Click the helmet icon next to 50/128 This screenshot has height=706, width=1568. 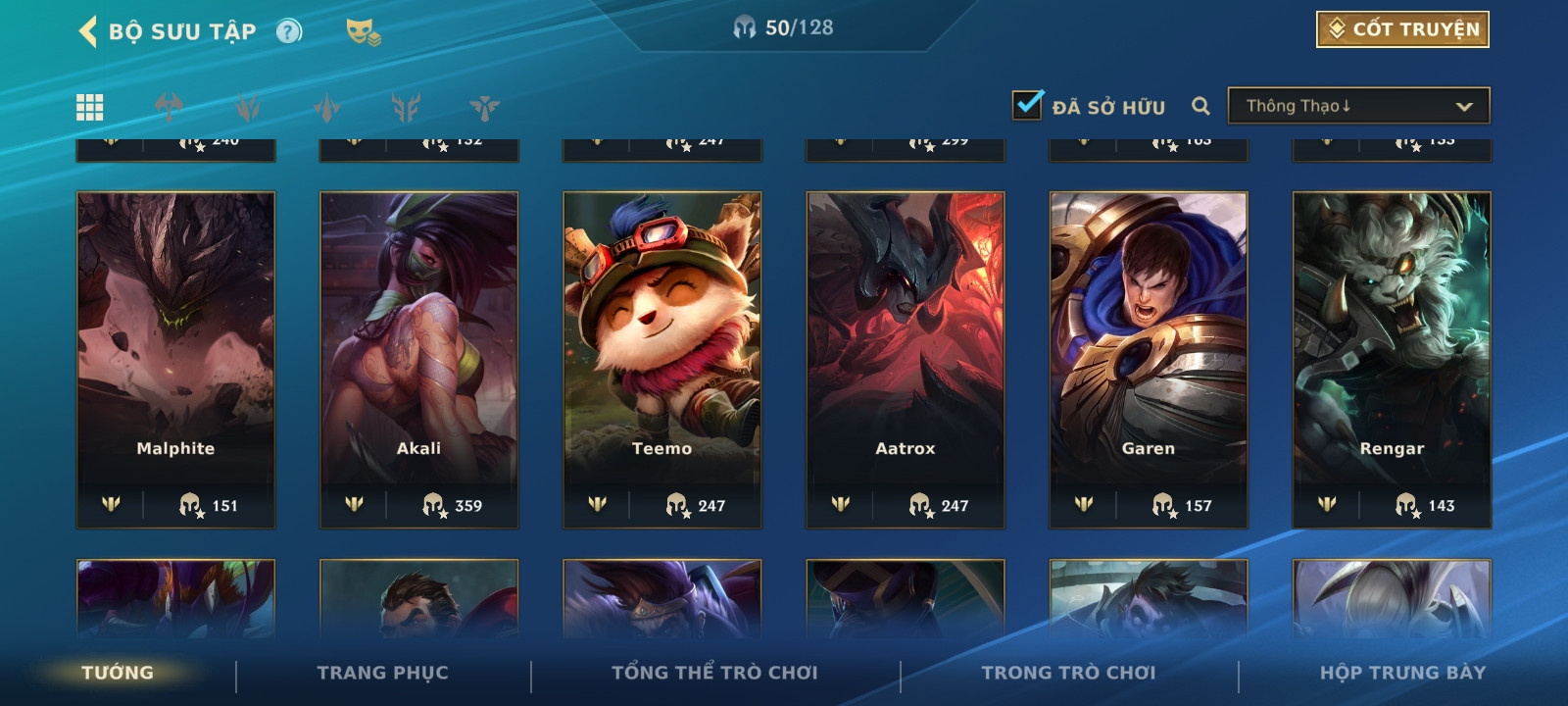click(744, 27)
